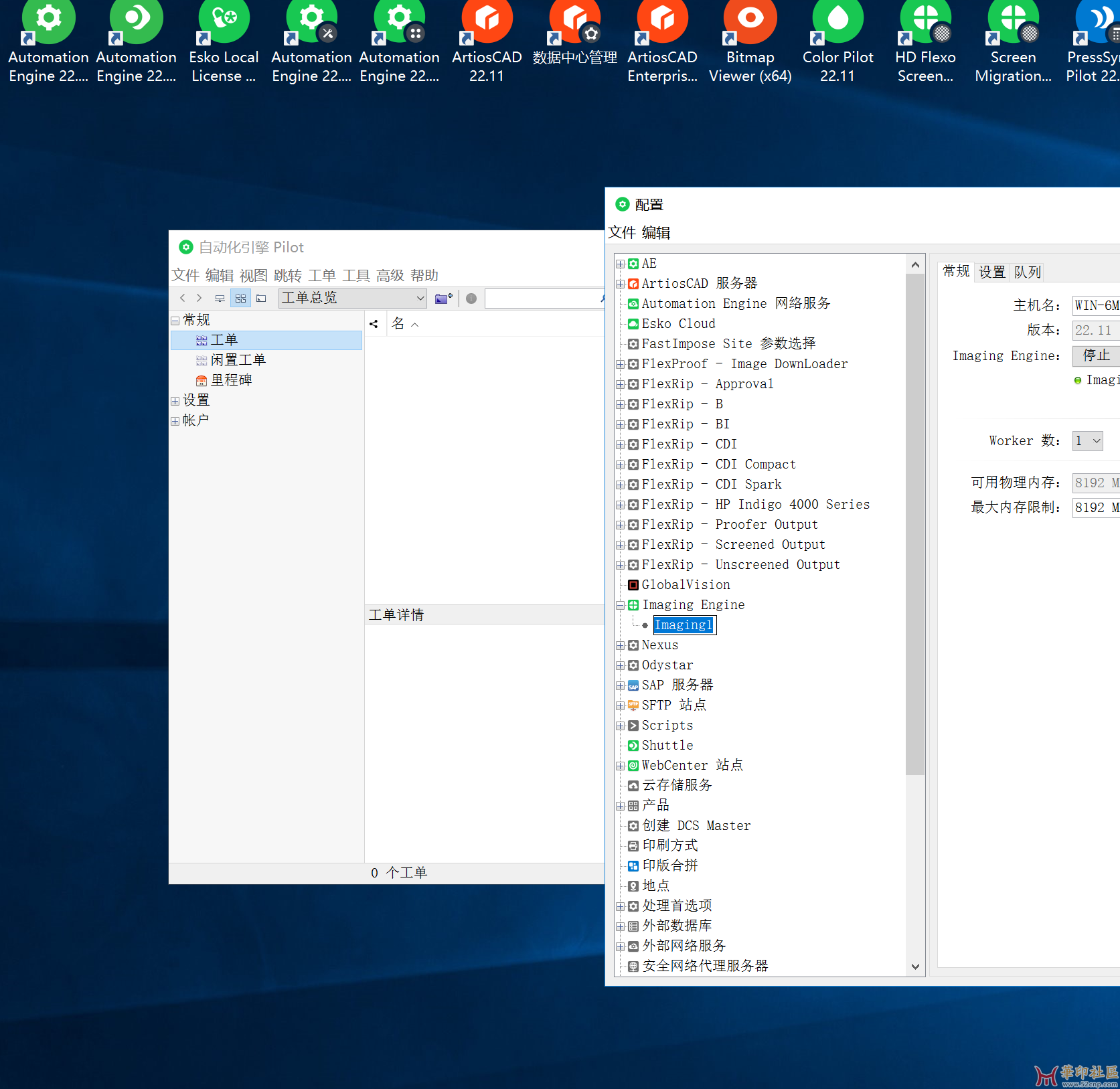
Task: Open the 帮助 menu in the Pilot window
Action: (424, 276)
